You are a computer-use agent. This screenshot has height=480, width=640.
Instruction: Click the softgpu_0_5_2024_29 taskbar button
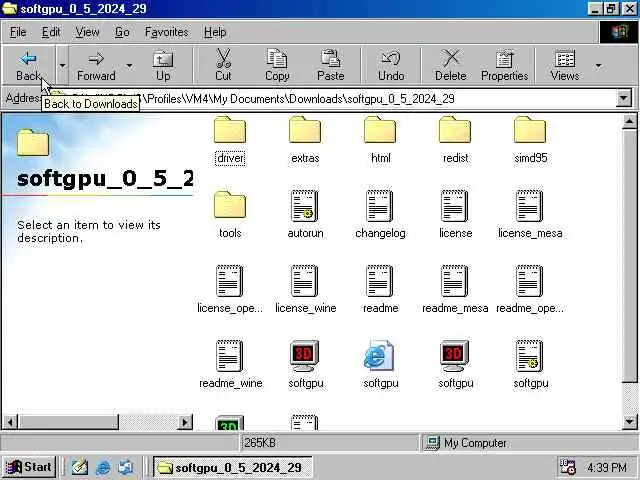tap(233, 467)
